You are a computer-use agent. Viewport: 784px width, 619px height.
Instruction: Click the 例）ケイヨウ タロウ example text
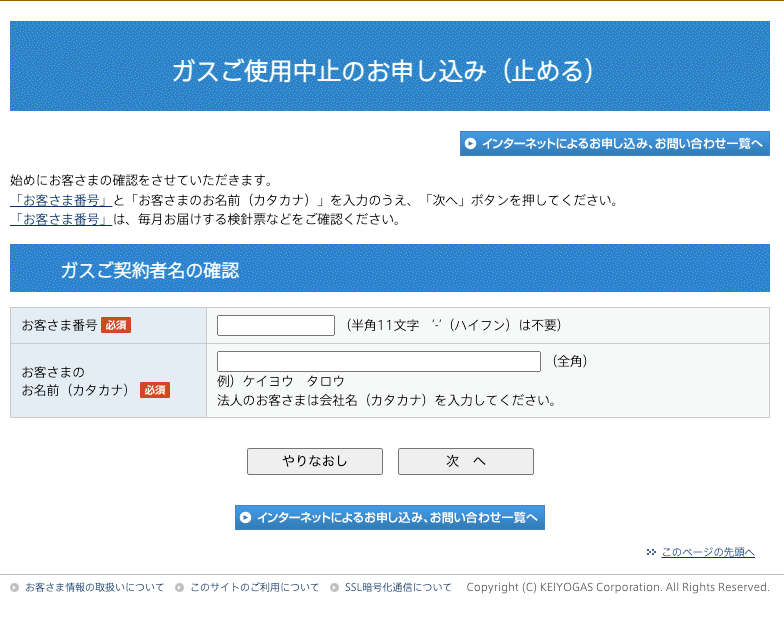pos(281,382)
